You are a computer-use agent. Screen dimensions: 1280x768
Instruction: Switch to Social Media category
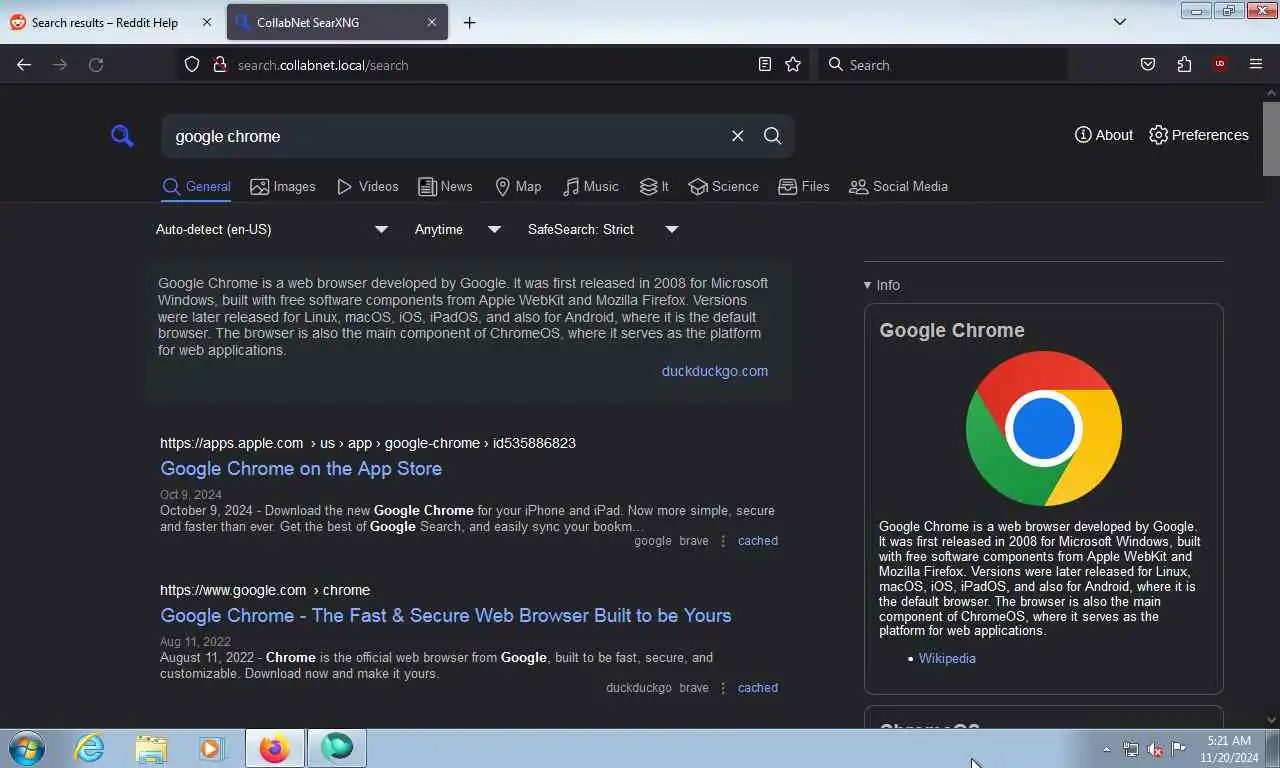(898, 186)
